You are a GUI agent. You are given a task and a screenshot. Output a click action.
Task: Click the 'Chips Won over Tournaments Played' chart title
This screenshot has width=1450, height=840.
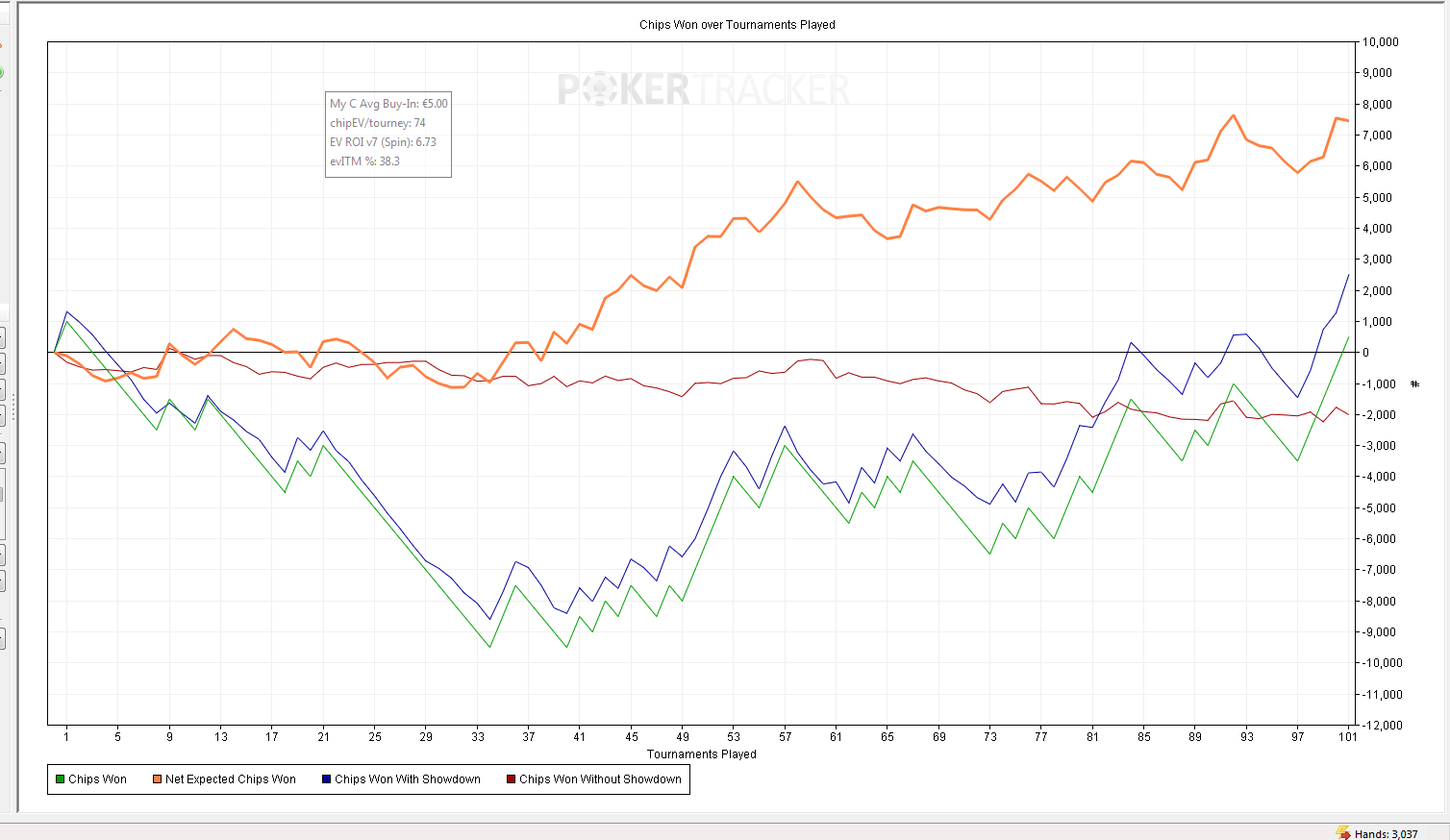tap(737, 25)
